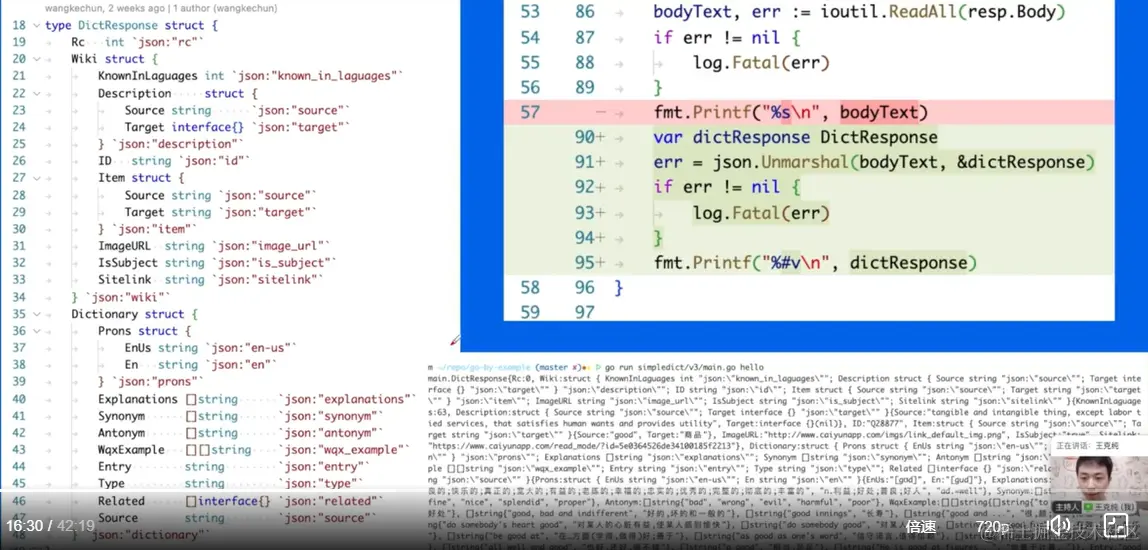
Task: Select the Explanations field name
Action: tap(138, 399)
